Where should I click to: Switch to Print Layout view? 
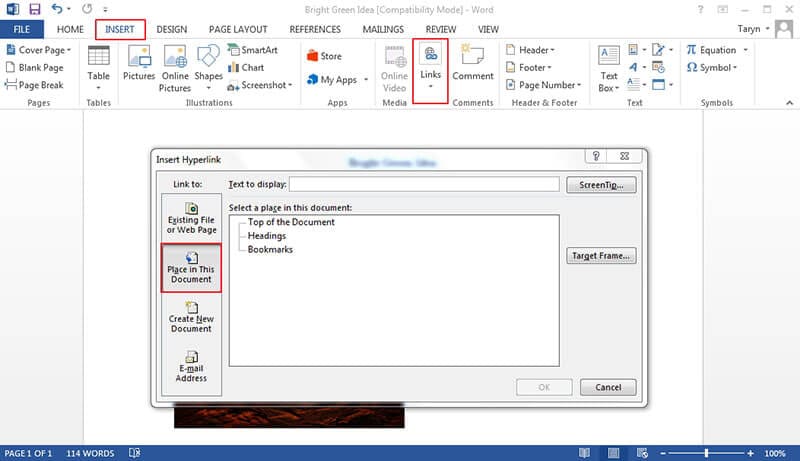[614, 453]
